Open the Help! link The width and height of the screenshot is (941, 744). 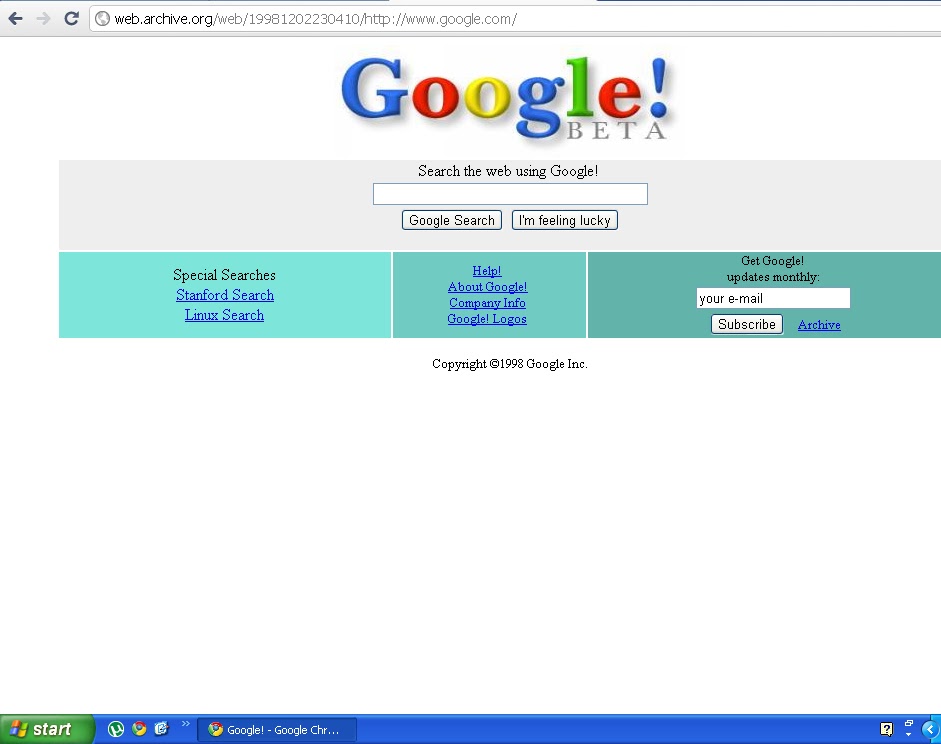[x=487, y=271]
